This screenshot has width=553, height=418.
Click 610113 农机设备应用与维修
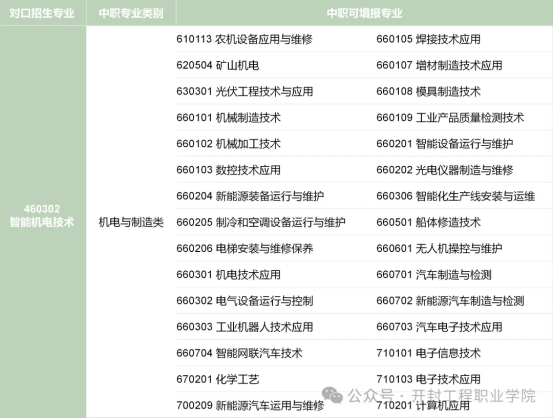(244, 39)
